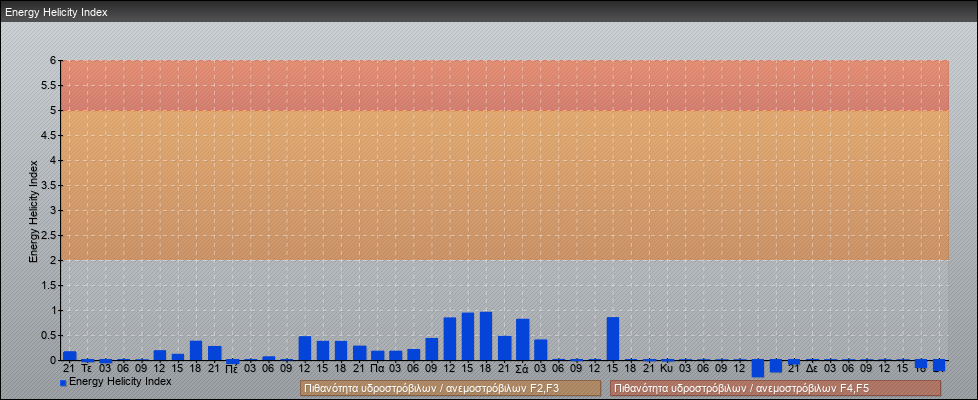
Task: Select the tallest bar near value 1
Action: [x=486, y=336]
